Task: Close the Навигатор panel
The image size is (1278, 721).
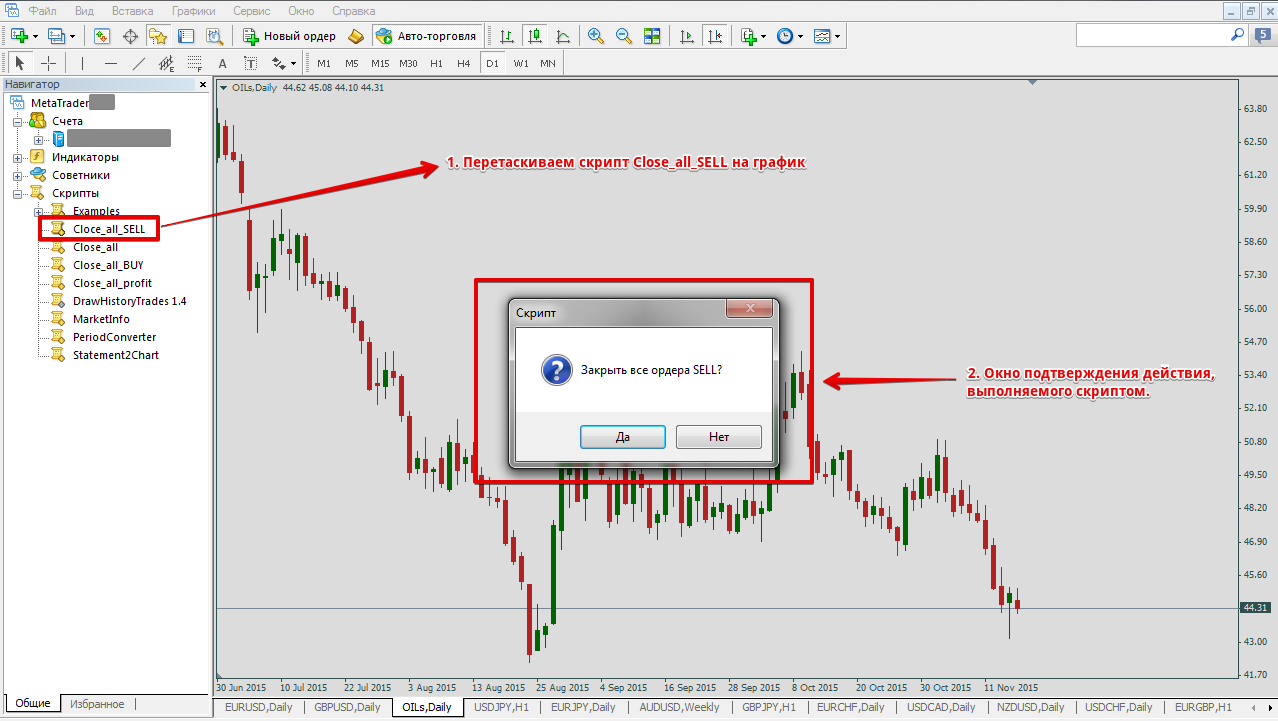Action: coord(202,85)
